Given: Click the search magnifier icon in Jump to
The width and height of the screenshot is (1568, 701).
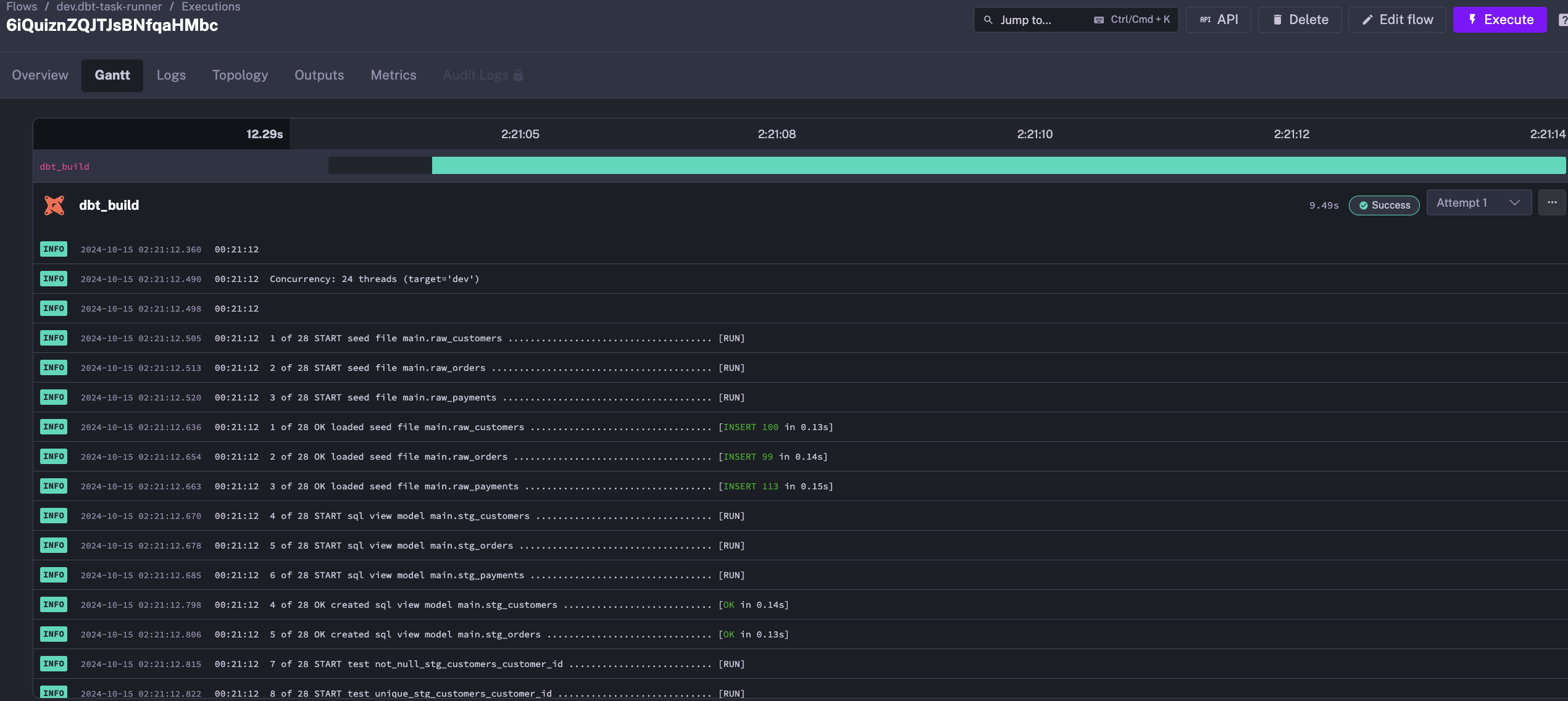Looking at the screenshot, I should [988, 20].
